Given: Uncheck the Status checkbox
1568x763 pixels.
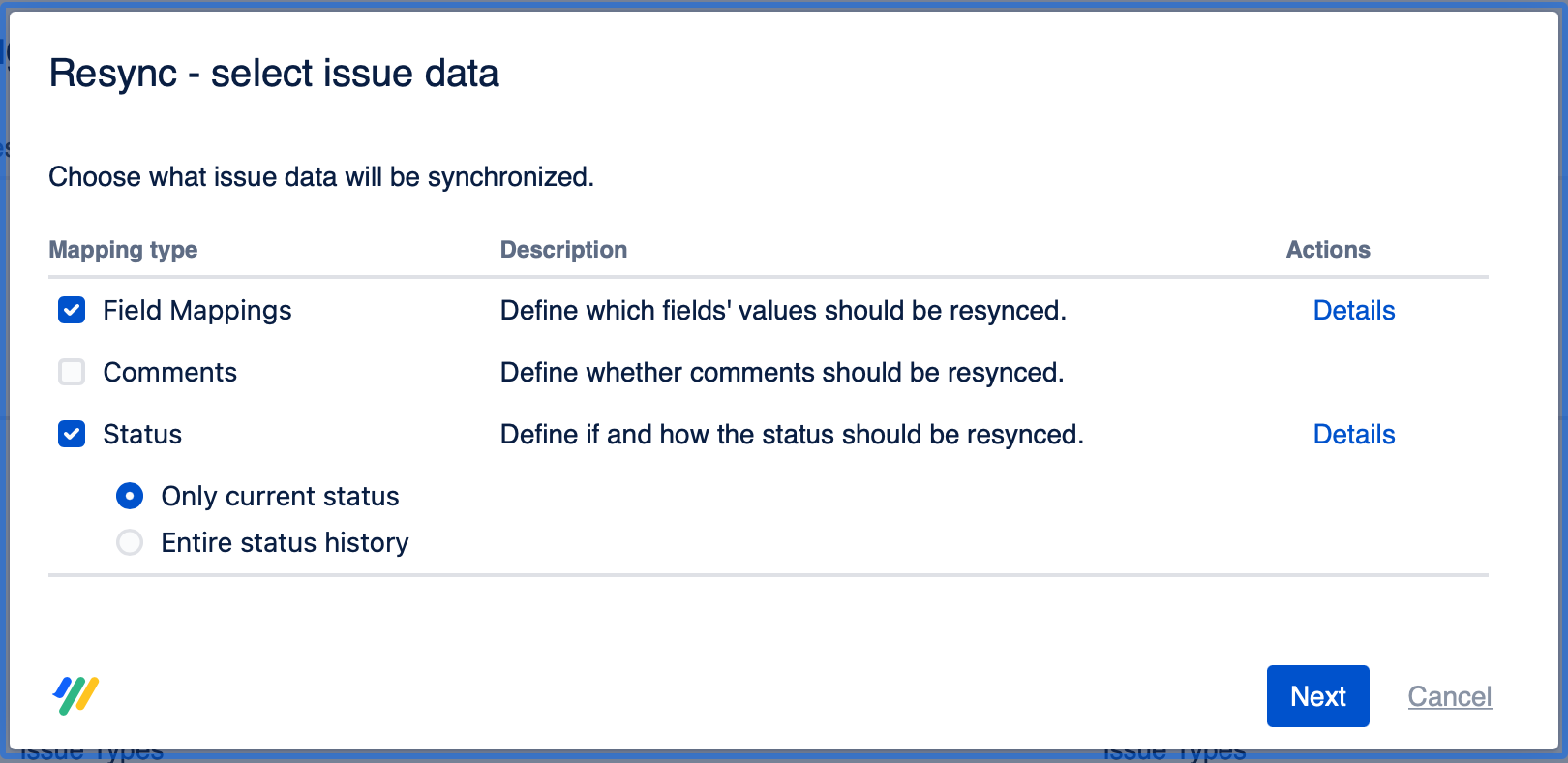Looking at the screenshot, I should (72, 434).
